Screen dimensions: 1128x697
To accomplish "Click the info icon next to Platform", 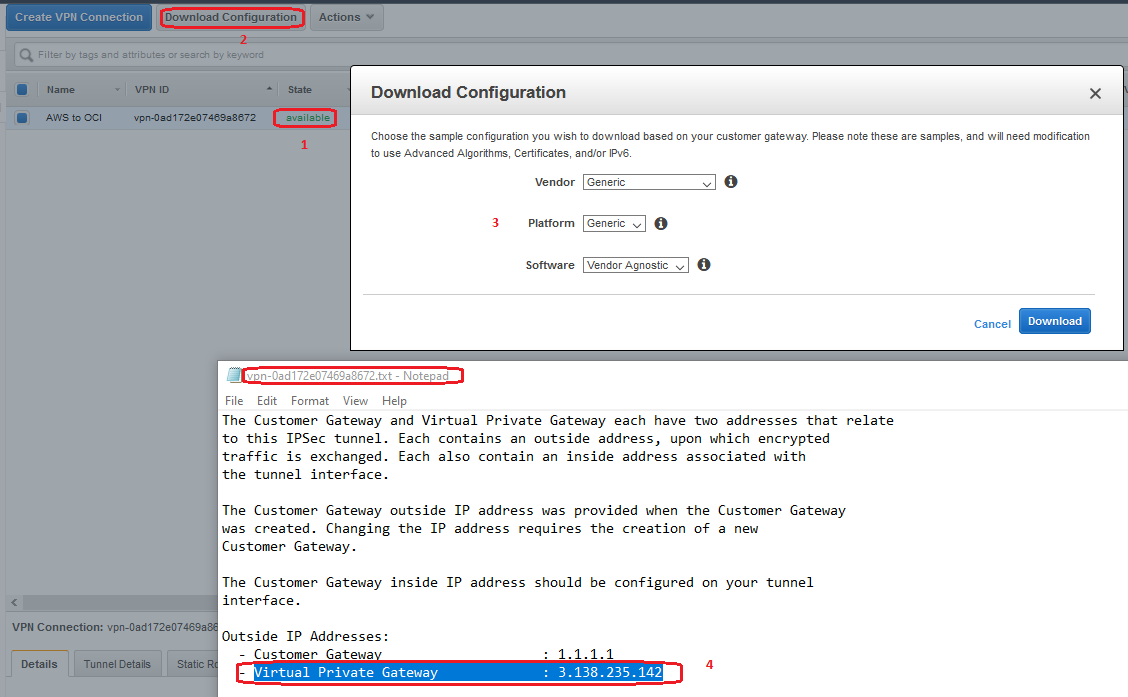I will 660,224.
